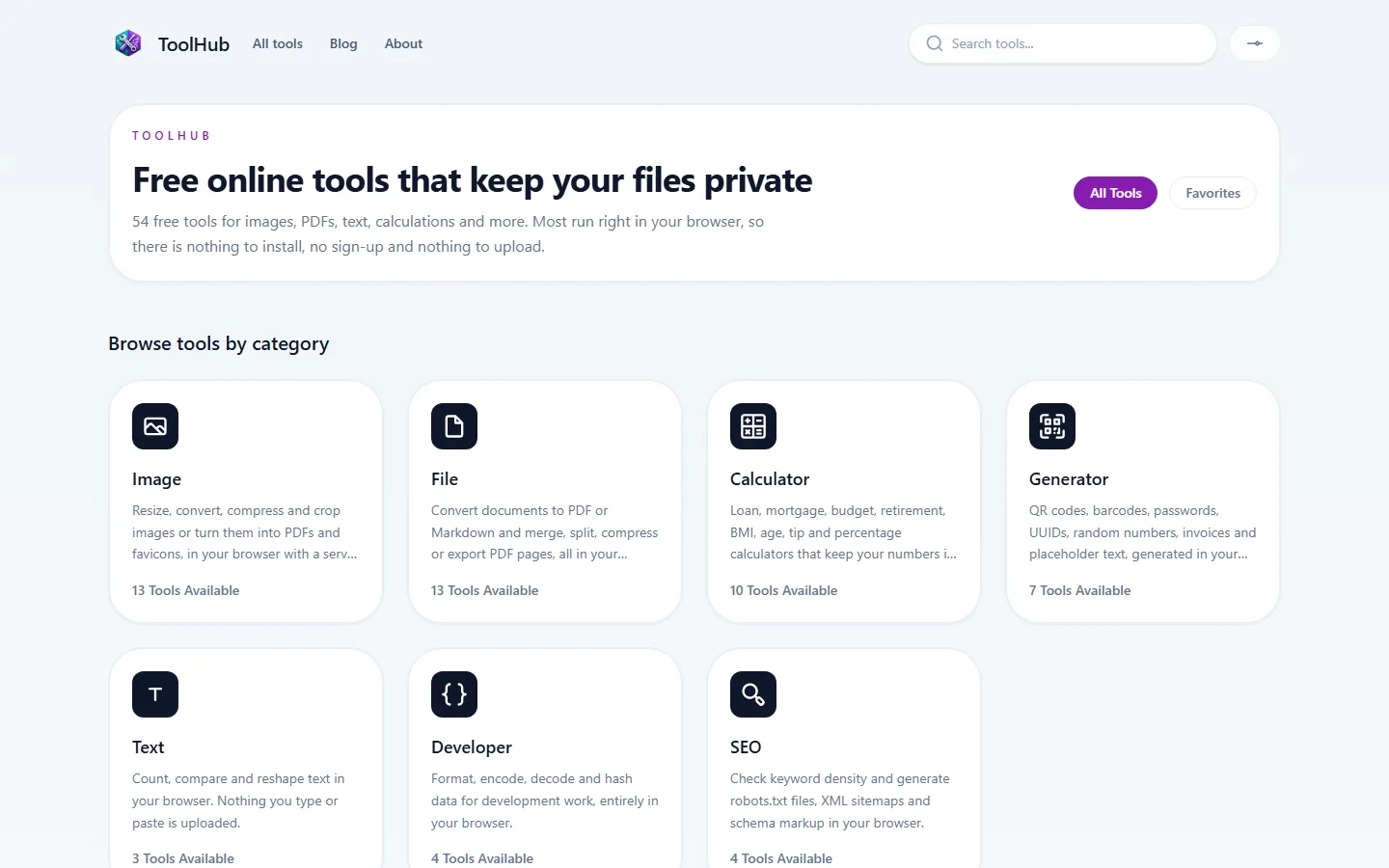Click the magnifier icon inside the search box

(x=934, y=43)
